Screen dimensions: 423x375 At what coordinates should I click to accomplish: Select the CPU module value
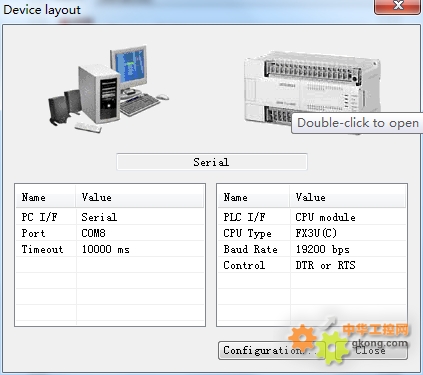(x=325, y=217)
